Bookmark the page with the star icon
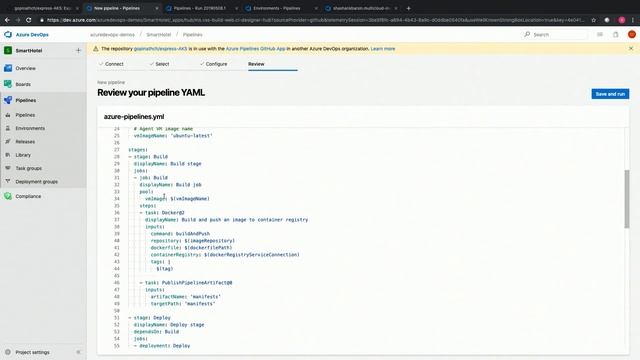640x360 pixels. (x=593, y=20)
